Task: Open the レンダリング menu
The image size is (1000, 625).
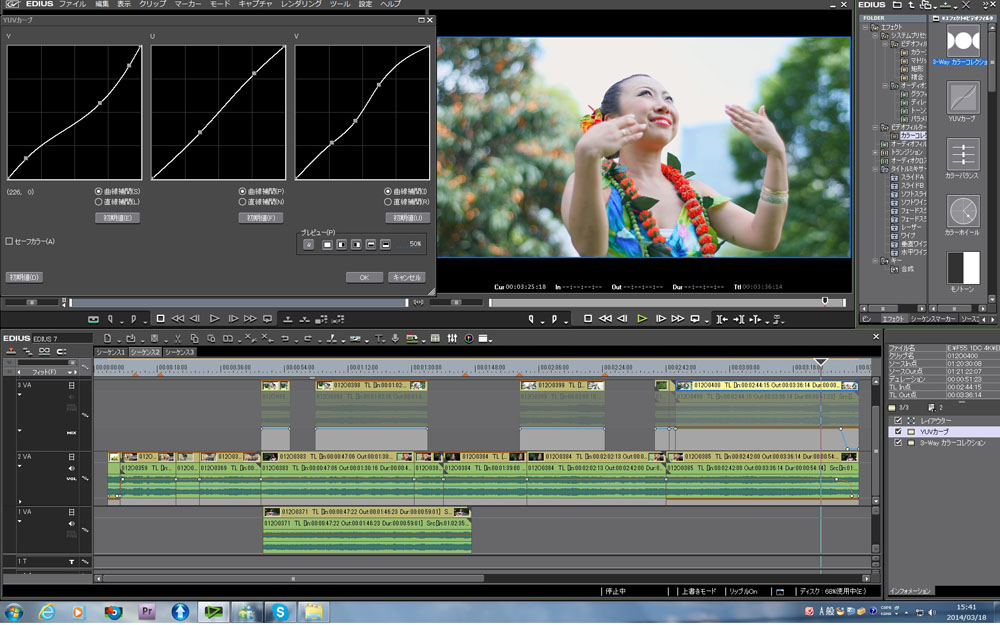Action: [x=302, y=4]
